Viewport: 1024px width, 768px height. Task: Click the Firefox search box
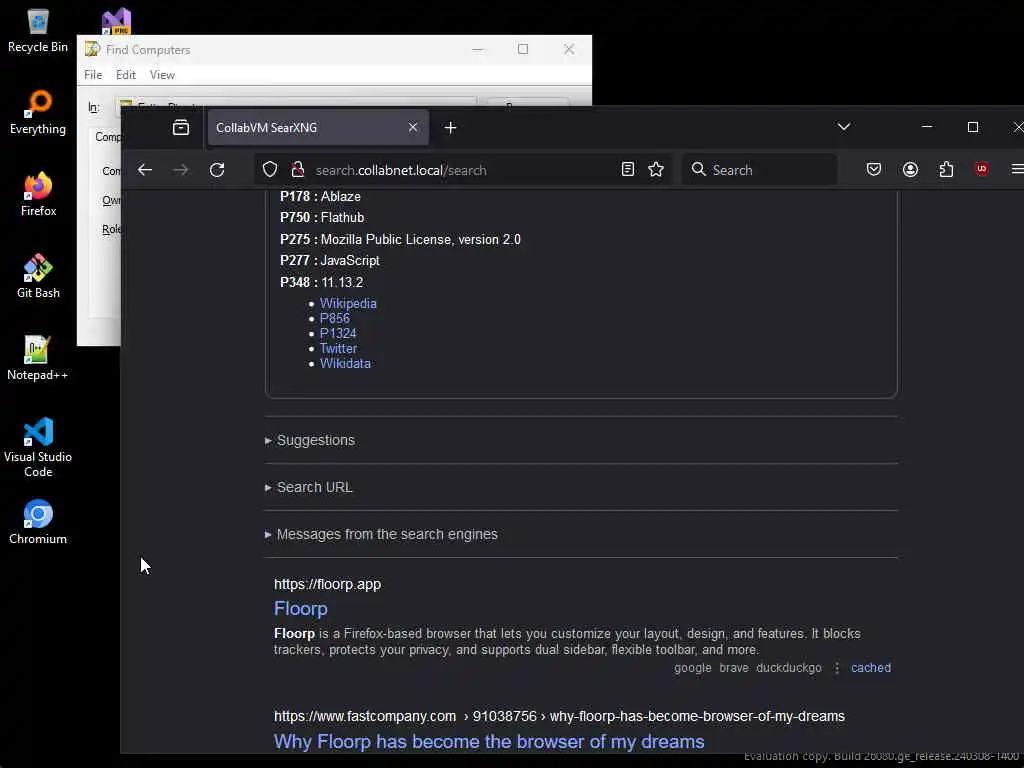760,170
